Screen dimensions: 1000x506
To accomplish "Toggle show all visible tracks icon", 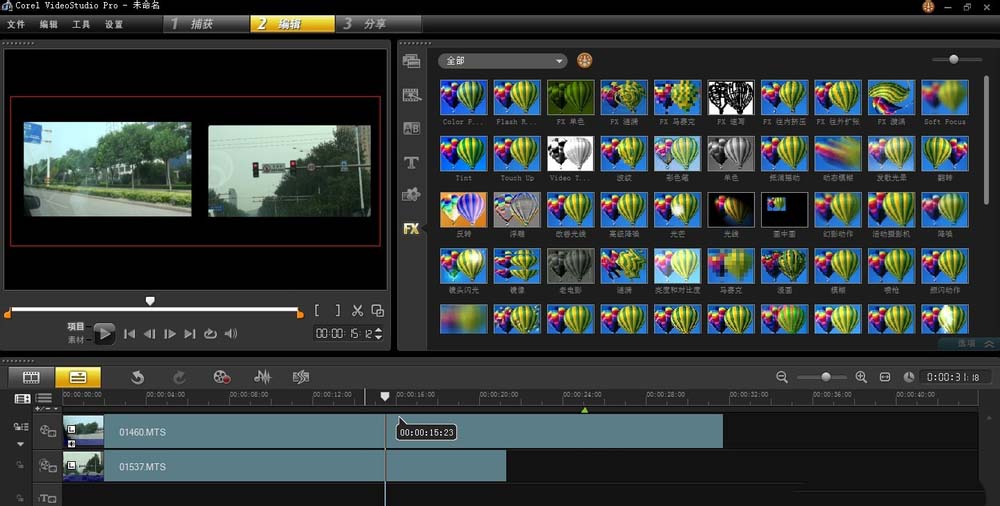I will tap(22, 399).
